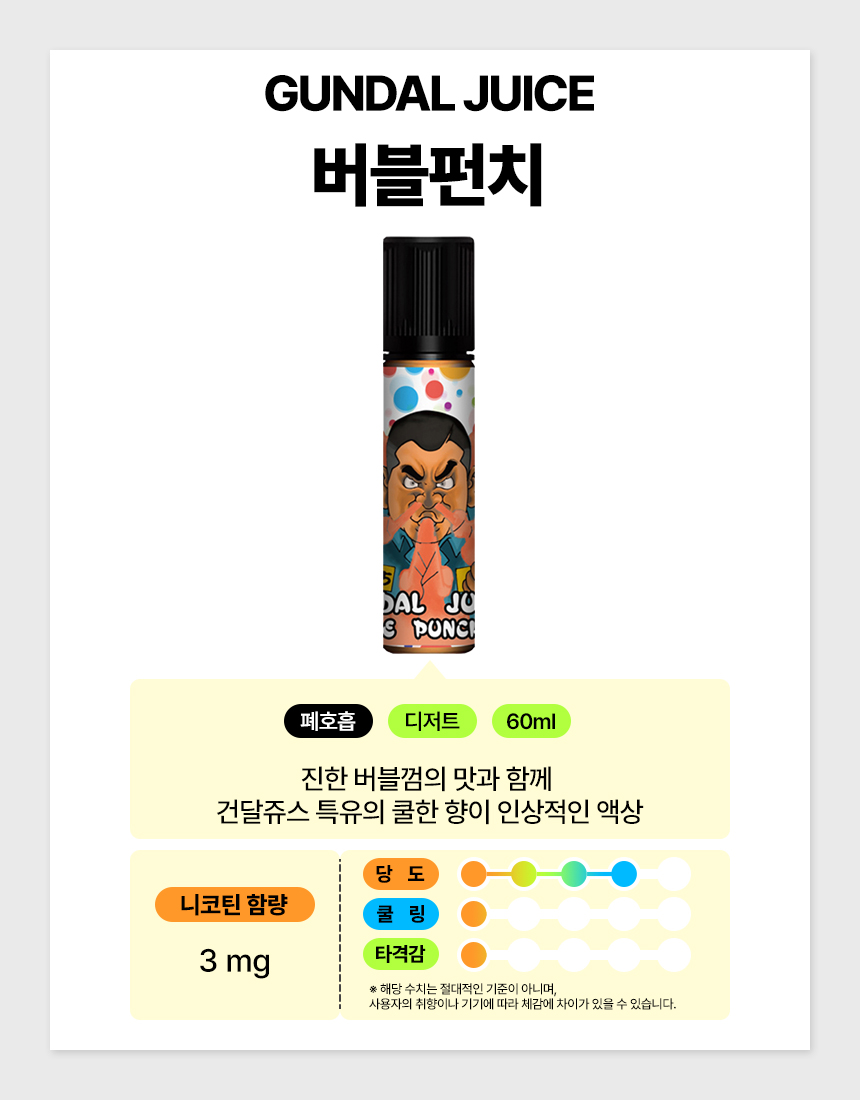
Task: Select the 타격감 green label
Action: pyautogui.click(x=401, y=954)
